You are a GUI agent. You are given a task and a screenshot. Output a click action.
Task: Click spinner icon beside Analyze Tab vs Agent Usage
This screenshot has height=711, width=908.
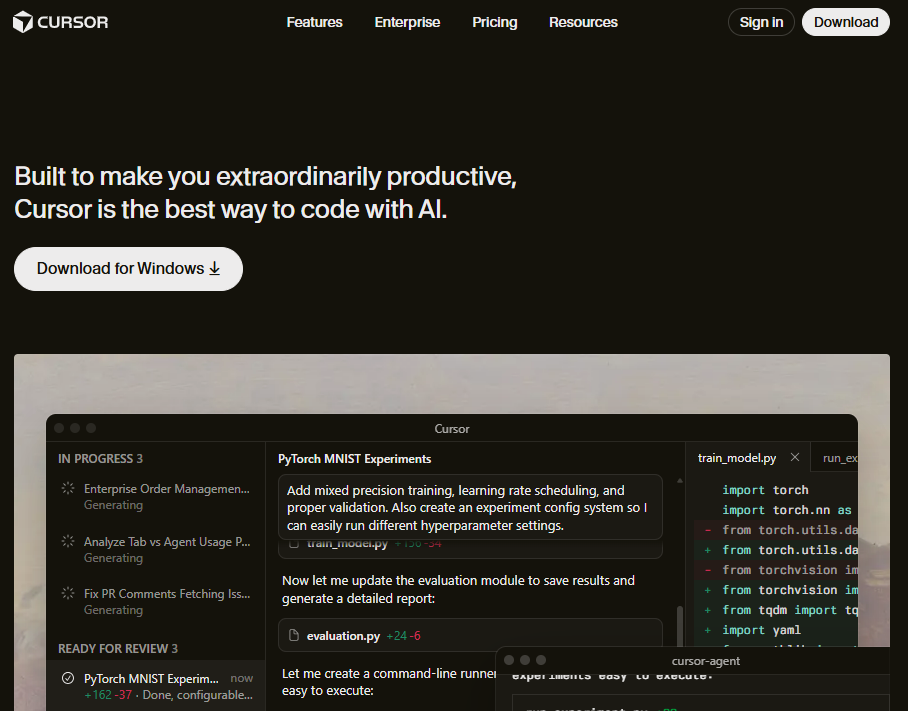click(68, 541)
